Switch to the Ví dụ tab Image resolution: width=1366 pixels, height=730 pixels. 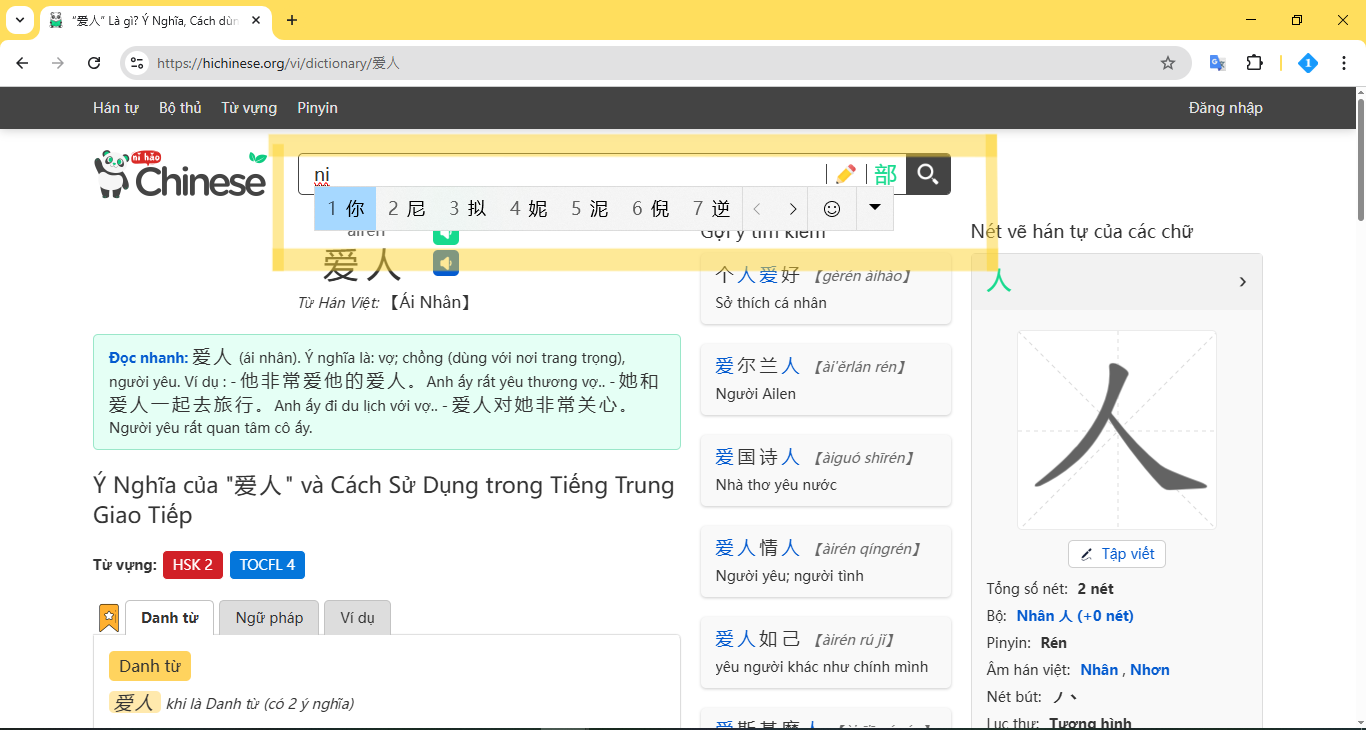(x=357, y=618)
